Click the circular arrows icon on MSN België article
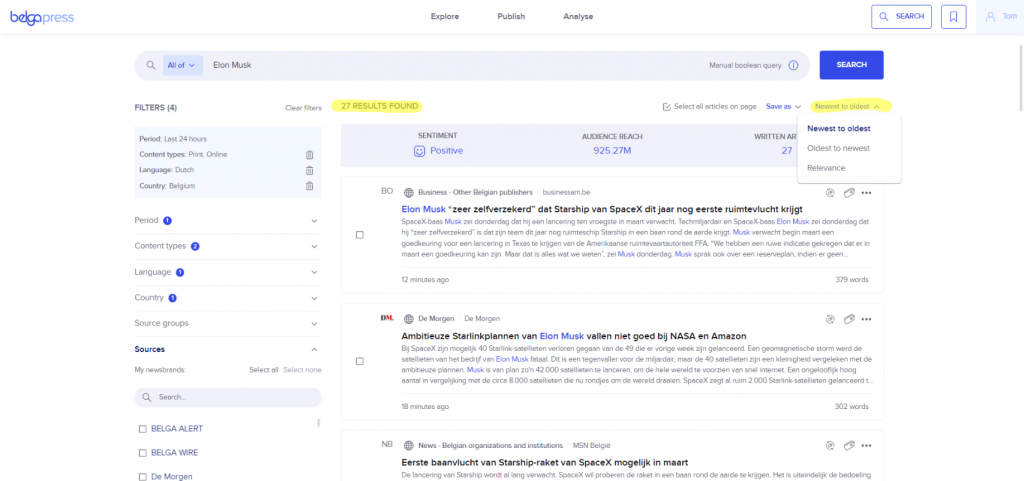The image size is (1024, 481). pos(830,446)
